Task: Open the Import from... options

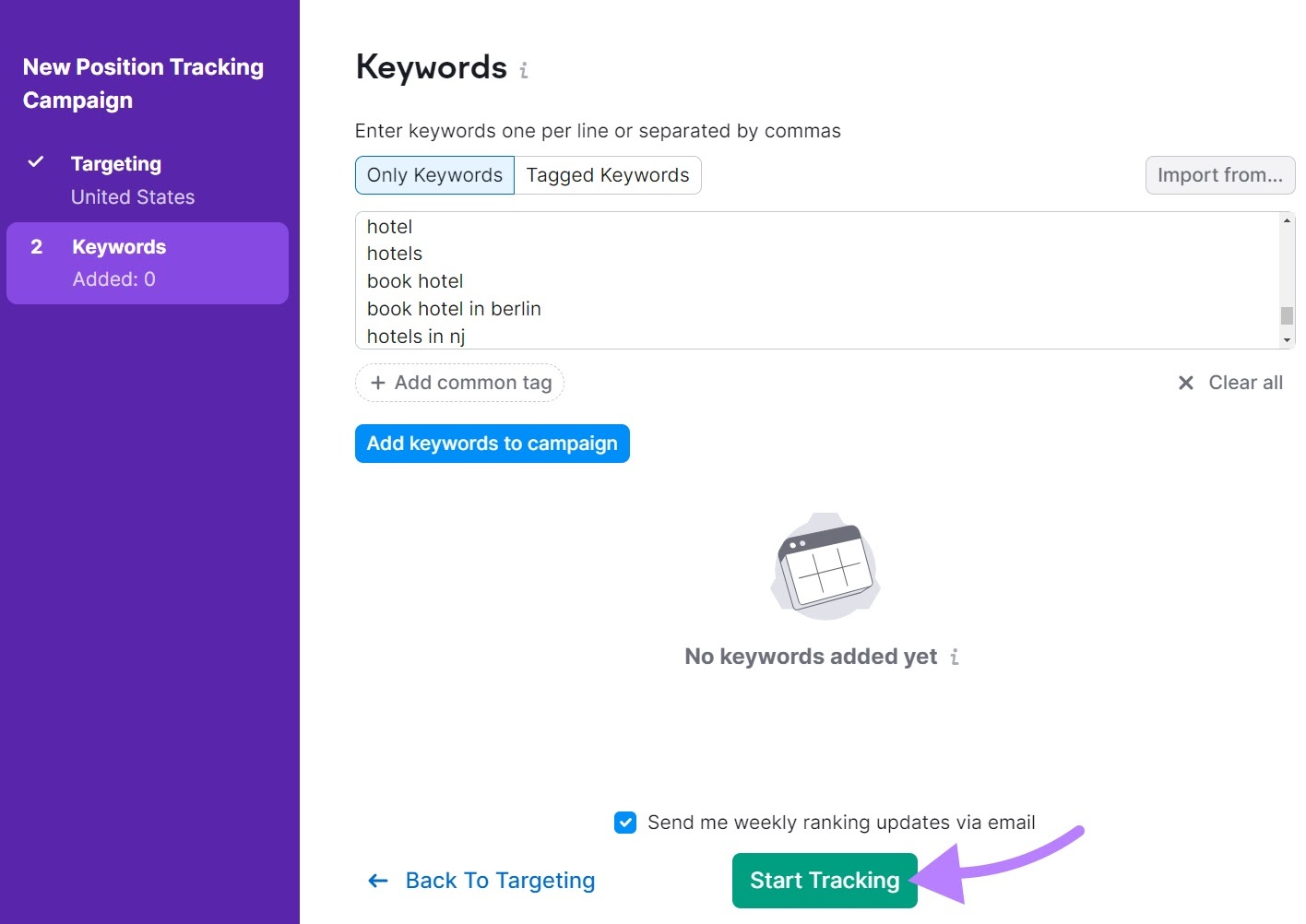Action: (1219, 174)
